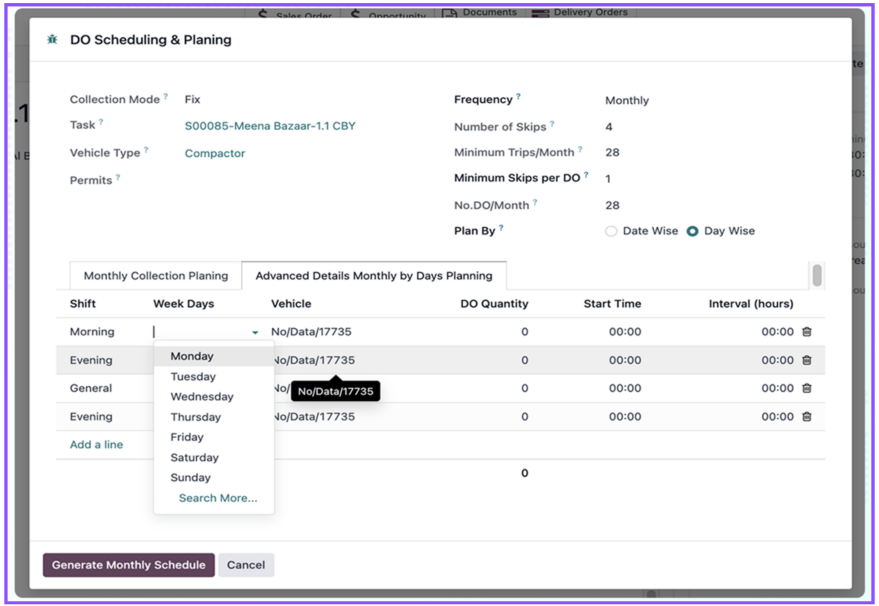Click the help icon beside Collection Mode
This screenshot has width=879, height=606.
pyautogui.click(x=165, y=98)
